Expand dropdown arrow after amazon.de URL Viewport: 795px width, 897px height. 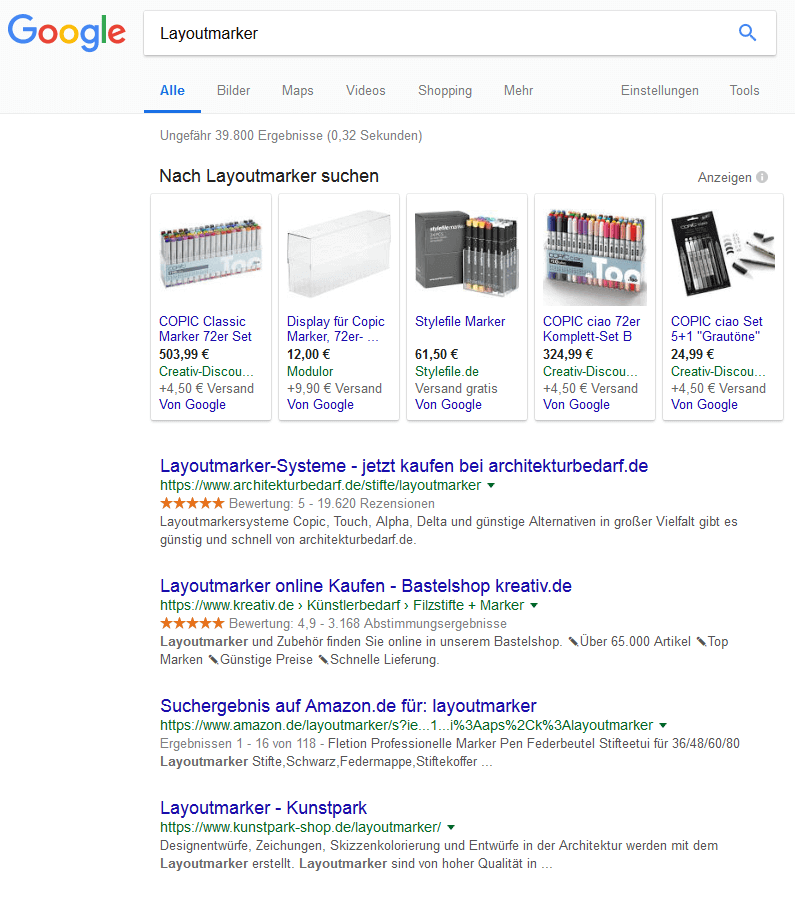(x=663, y=725)
